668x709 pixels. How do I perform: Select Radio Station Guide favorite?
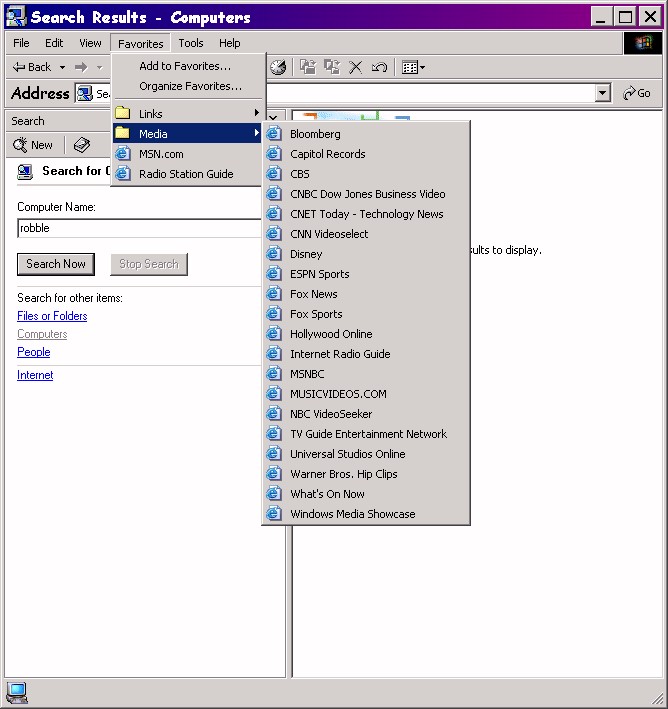tap(185, 174)
